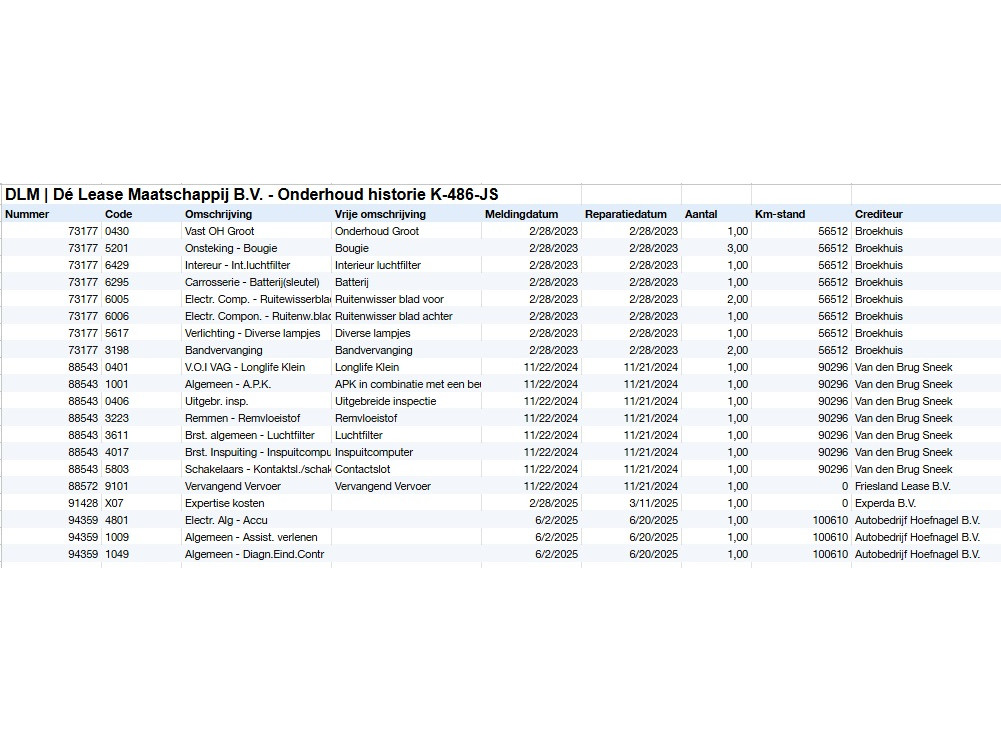Click the code cell 'X07'

[114, 503]
